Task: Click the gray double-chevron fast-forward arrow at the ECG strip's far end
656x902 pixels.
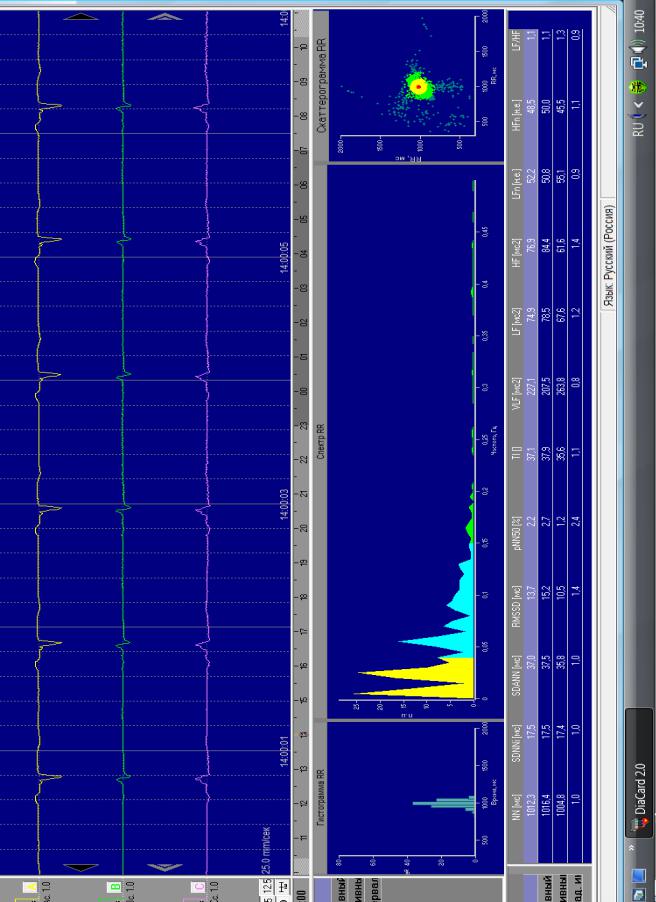Action: click(x=165, y=17)
